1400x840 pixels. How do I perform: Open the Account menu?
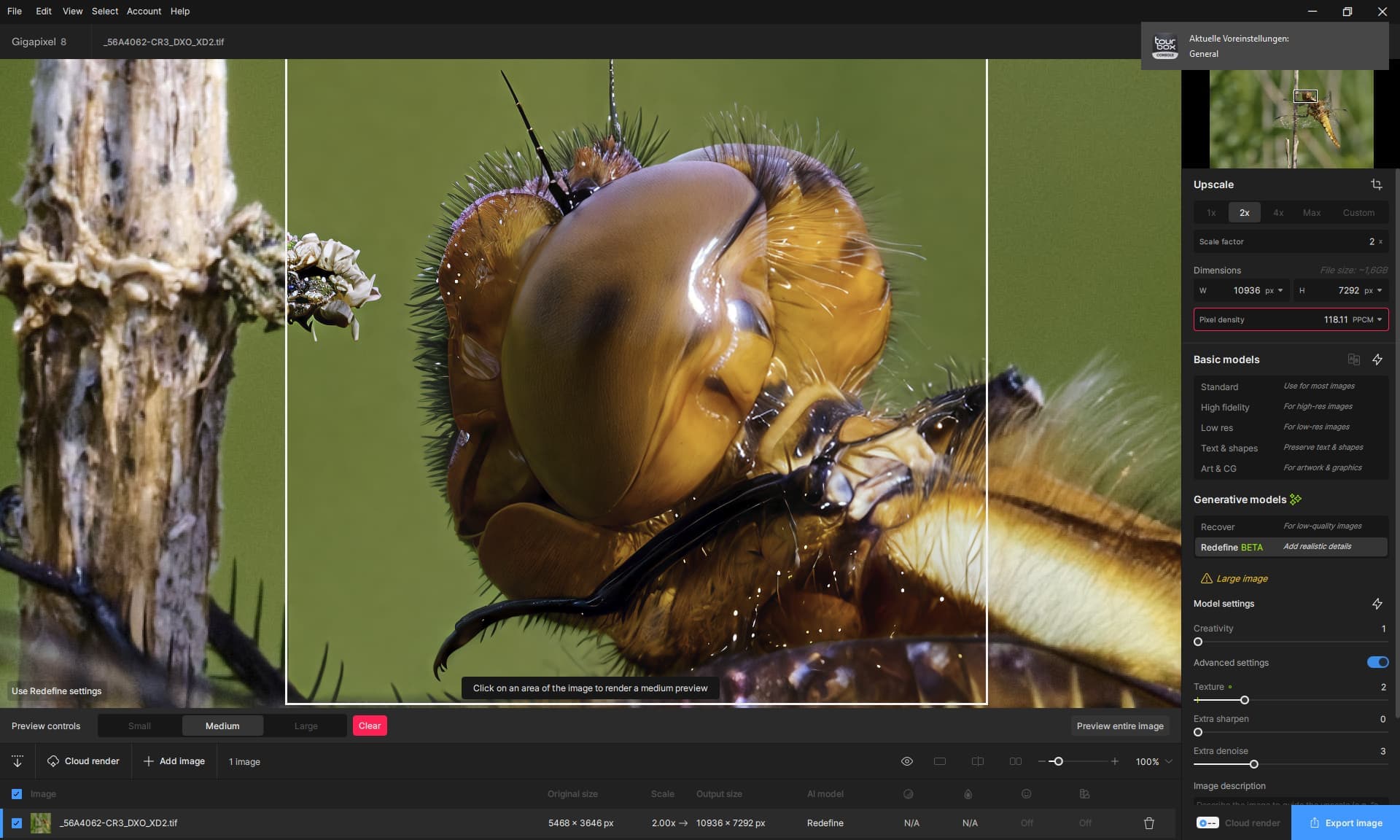coord(144,11)
